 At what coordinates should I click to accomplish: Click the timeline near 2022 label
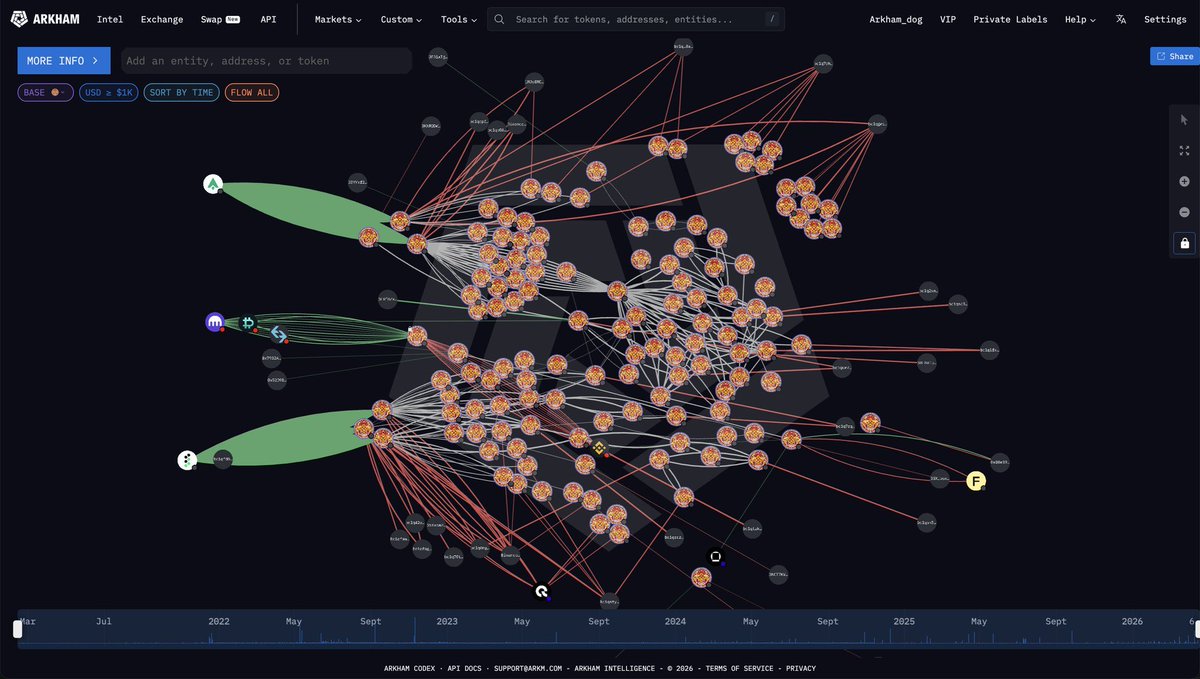click(x=219, y=621)
